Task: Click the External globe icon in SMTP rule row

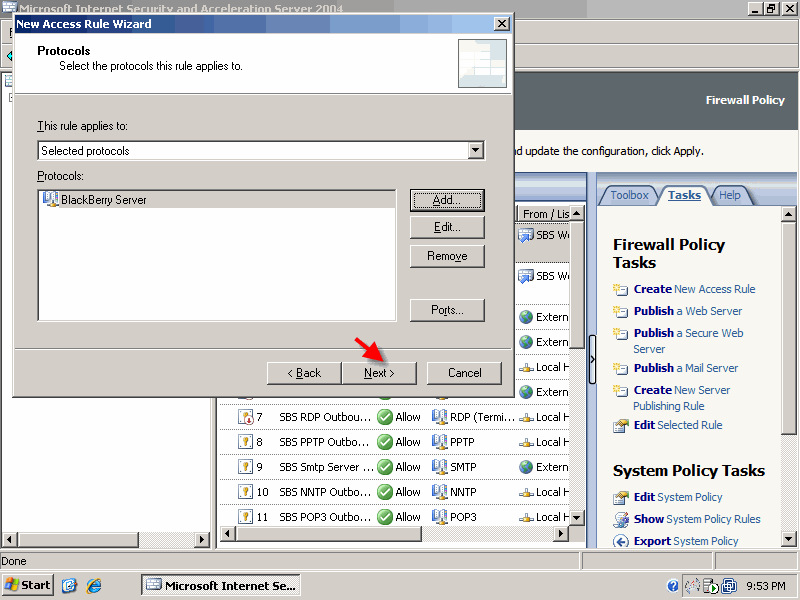Action: 526,467
